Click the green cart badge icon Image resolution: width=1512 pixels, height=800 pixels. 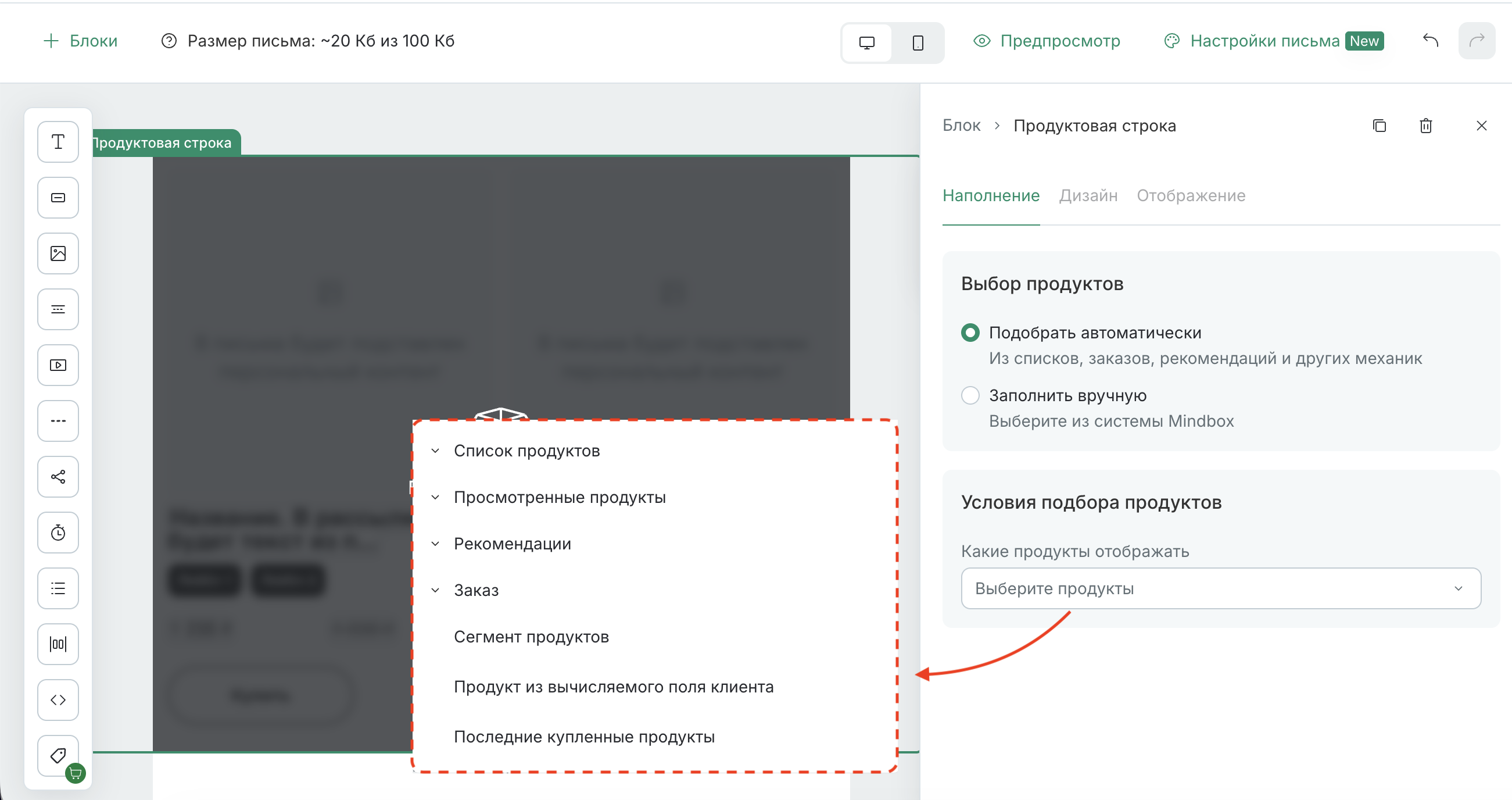point(75,774)
